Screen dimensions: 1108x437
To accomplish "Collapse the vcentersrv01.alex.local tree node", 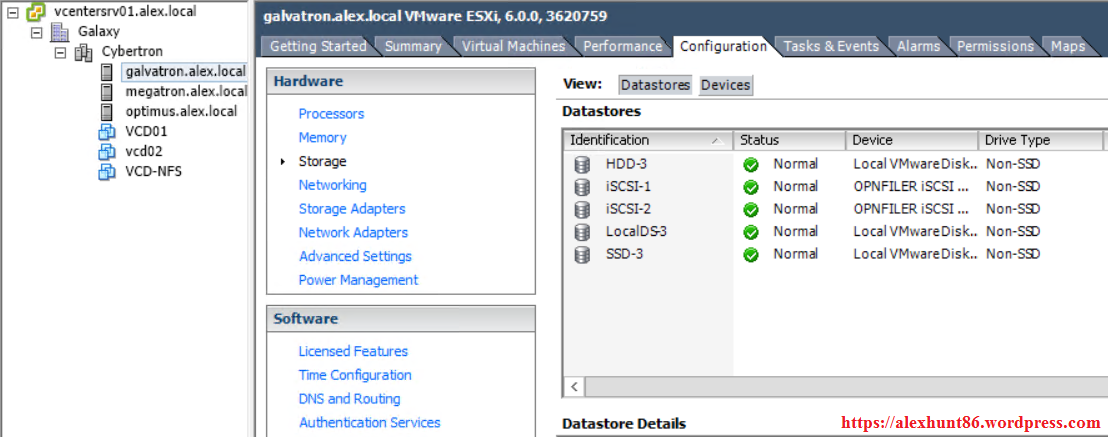I will point(14,12).
